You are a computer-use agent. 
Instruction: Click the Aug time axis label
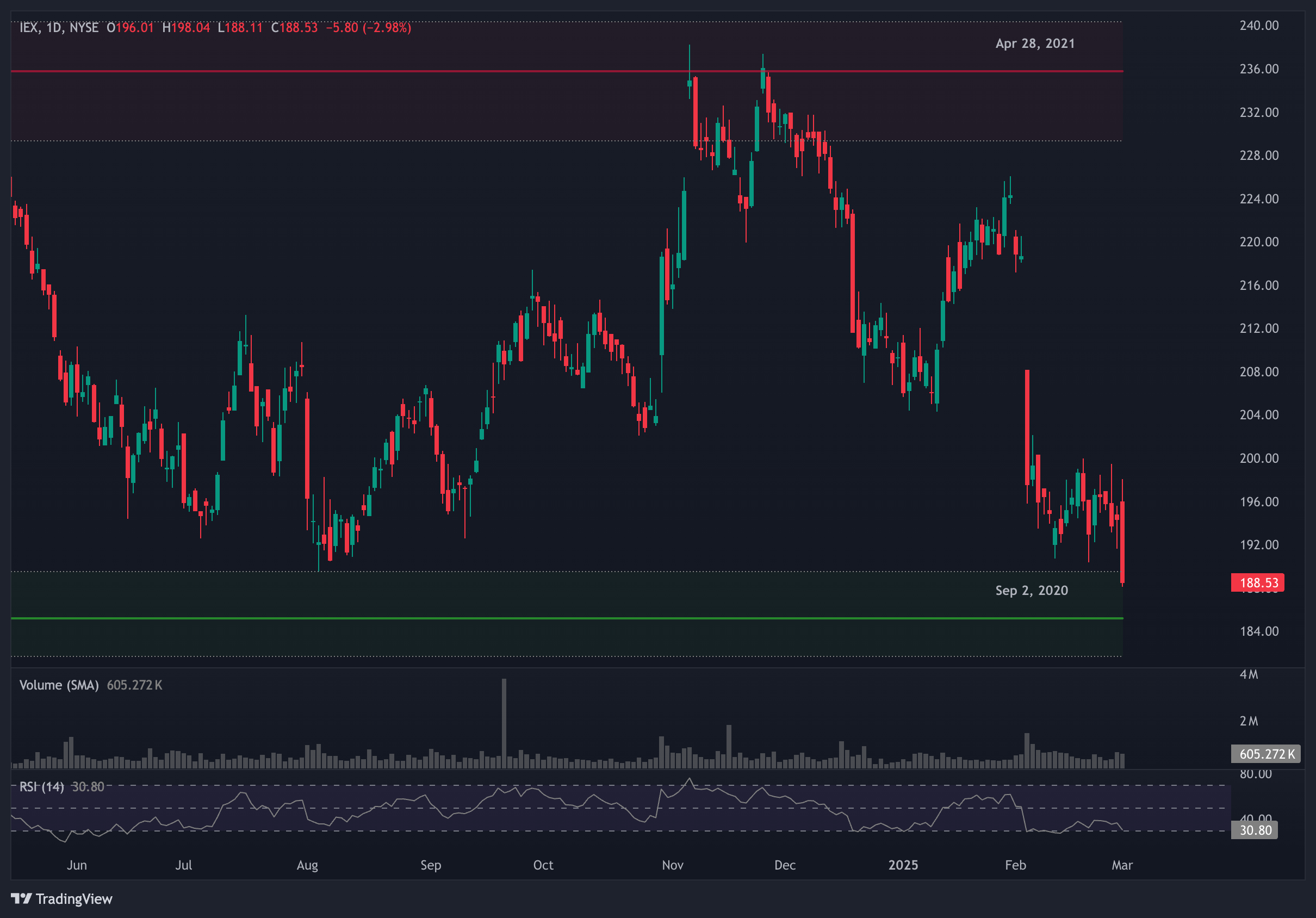pyautogui.click(x=307, y=865)
